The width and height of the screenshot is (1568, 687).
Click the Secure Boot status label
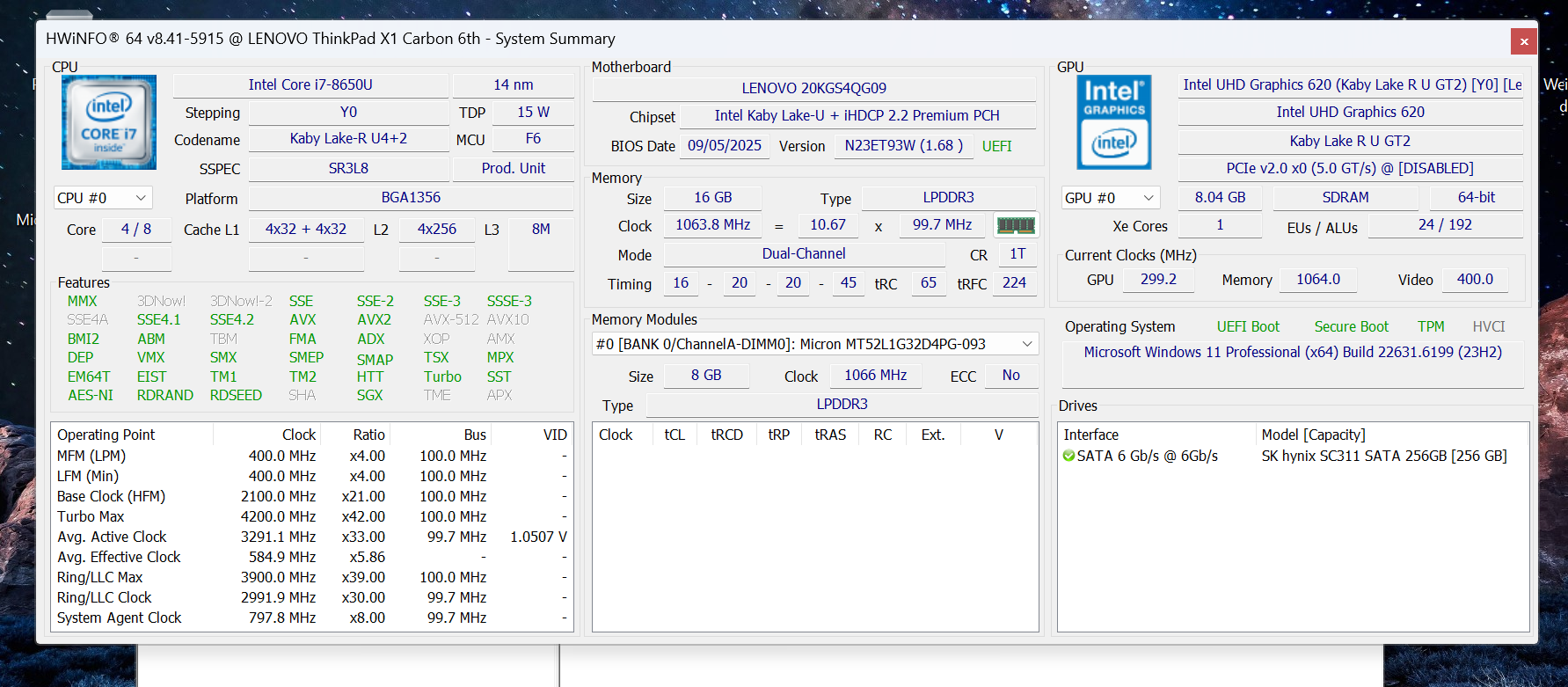pyautogui.click(x=1352, y=327)
